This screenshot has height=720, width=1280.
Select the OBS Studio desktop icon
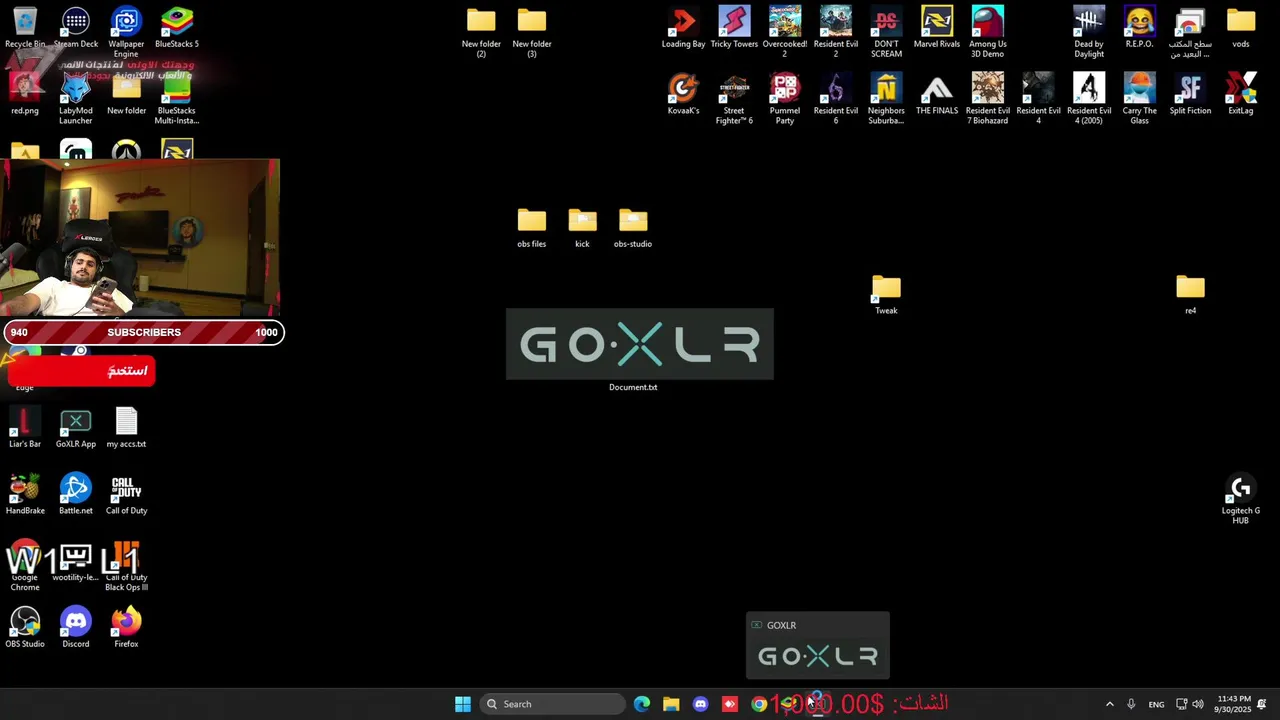click(x=25, y=628)
